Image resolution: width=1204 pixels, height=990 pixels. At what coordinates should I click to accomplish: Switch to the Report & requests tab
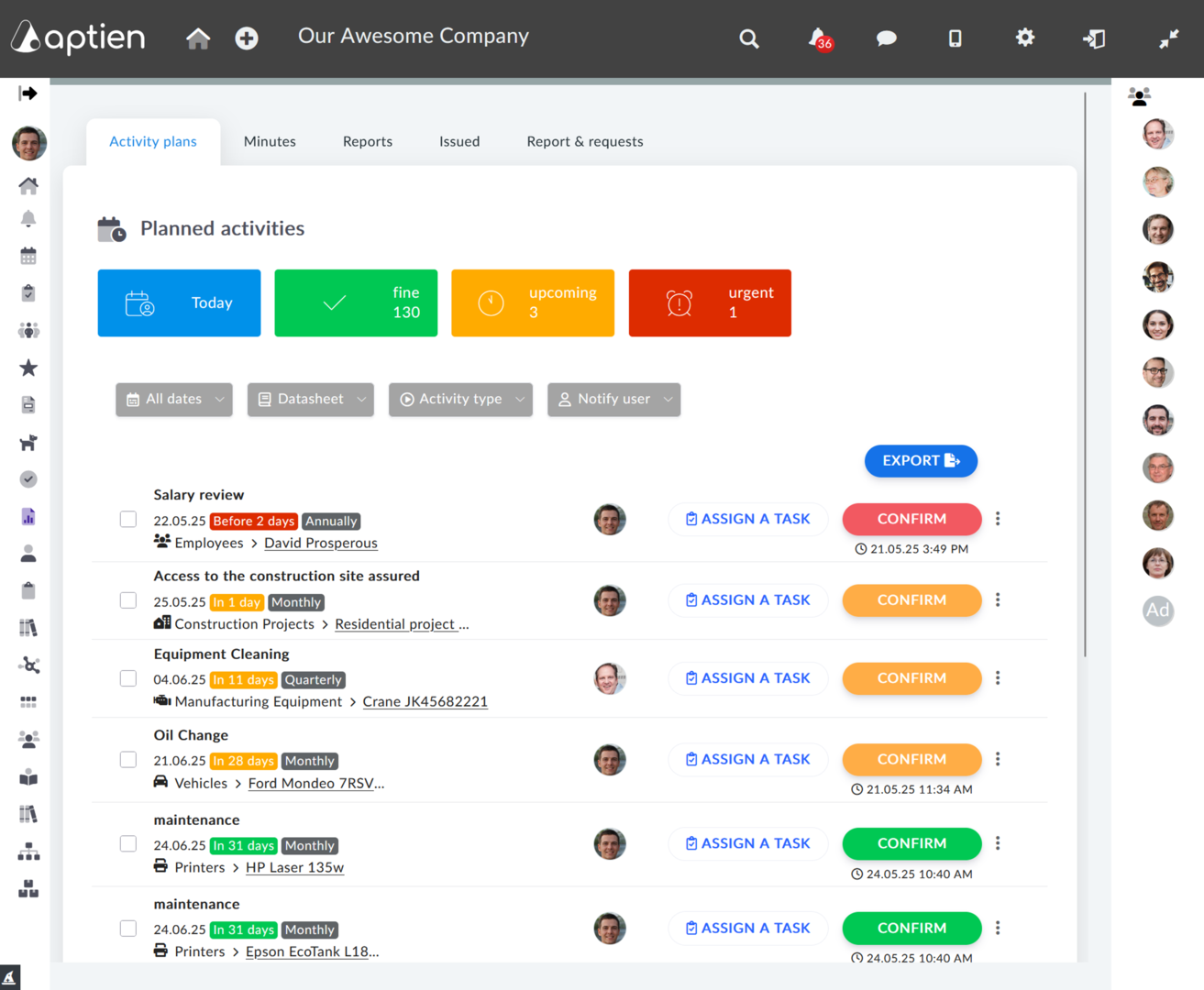tap(585, 141)
